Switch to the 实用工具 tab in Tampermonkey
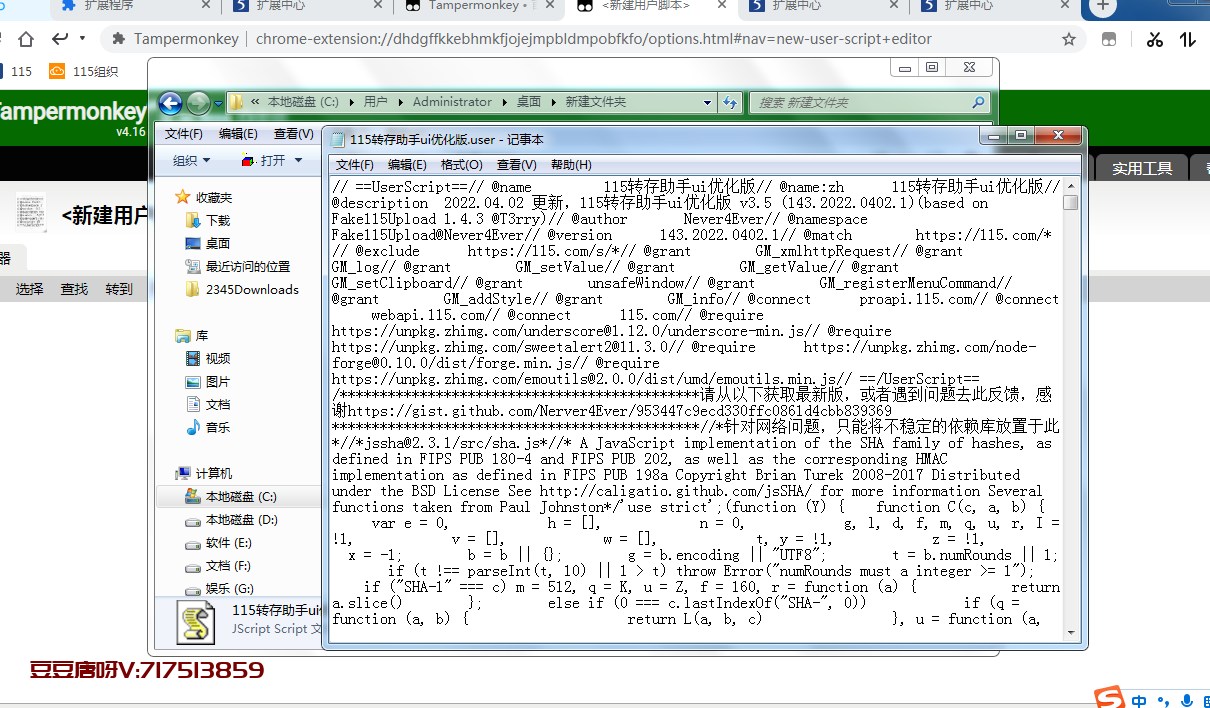Image resolution: width=1210 pixels, height=708 pixels. 1141,168
